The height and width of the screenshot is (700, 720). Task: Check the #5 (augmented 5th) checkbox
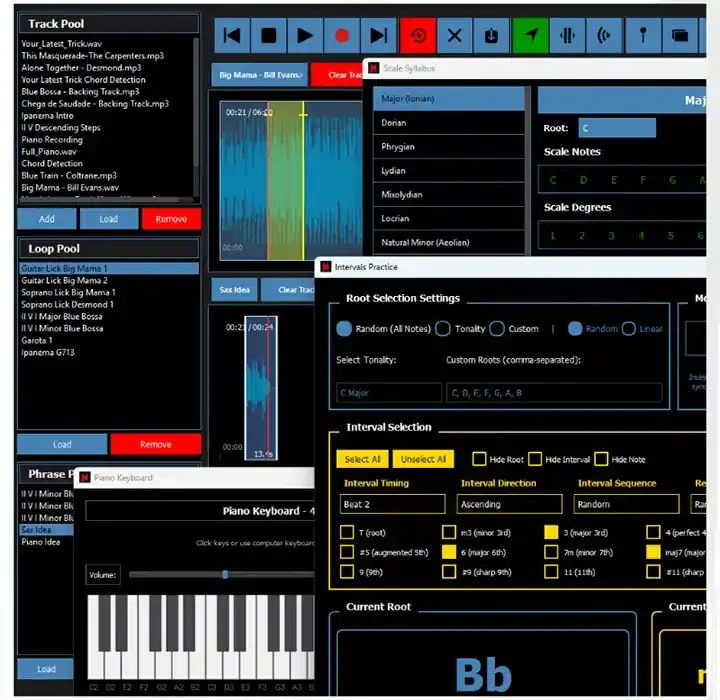(x=347, y=552)
